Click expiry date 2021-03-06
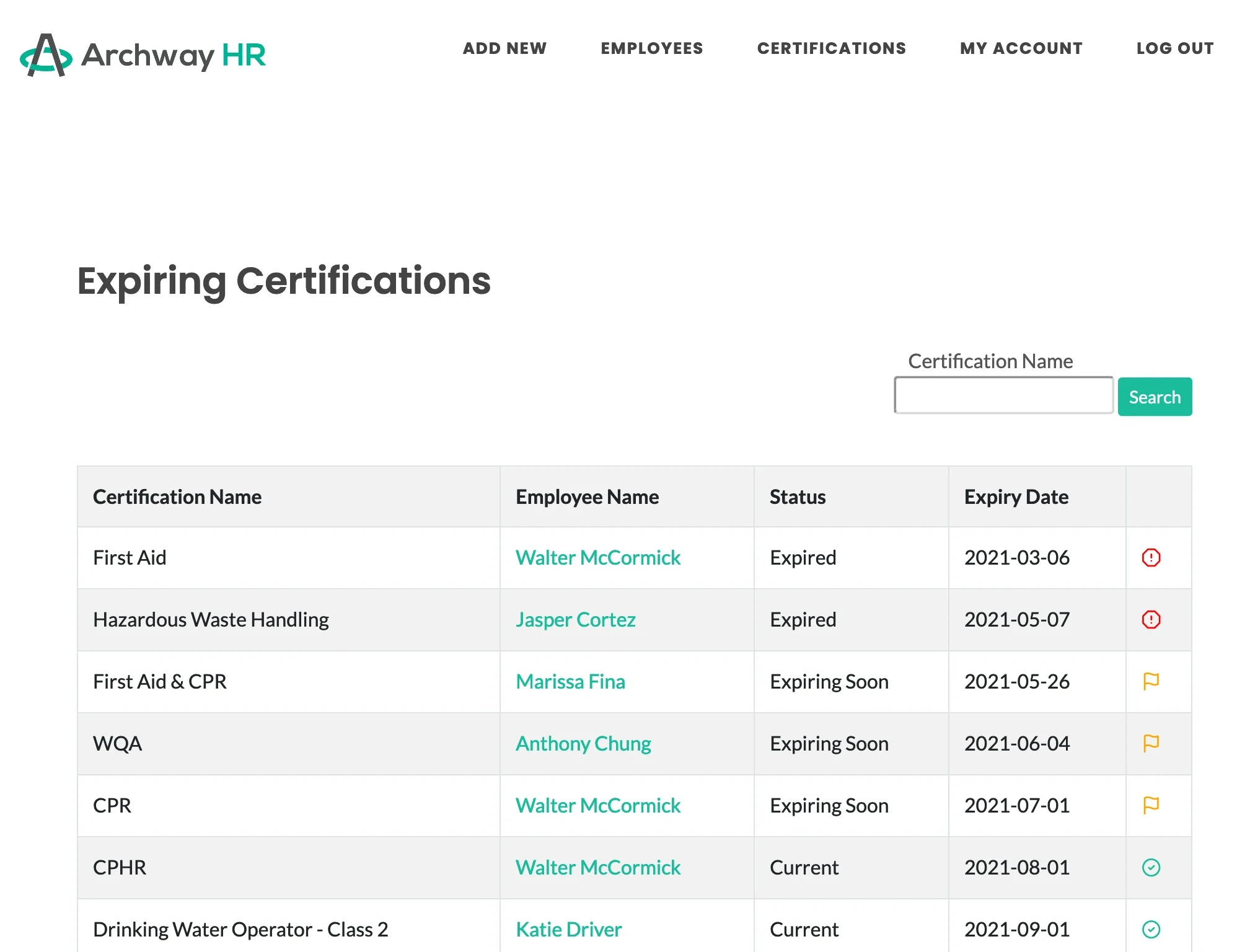The height and width of the screenshot is (952, 1237). [x=1017, y=557]
